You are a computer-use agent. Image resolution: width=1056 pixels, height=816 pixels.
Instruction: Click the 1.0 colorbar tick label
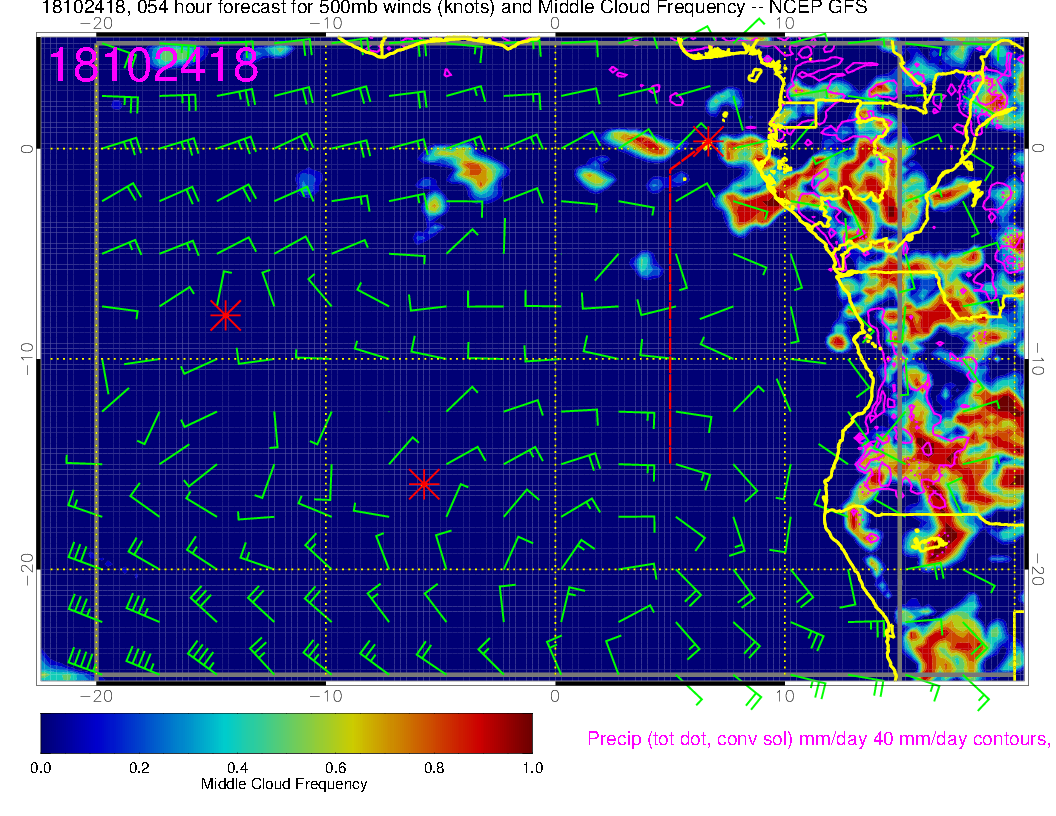click(x=532, y=768)
